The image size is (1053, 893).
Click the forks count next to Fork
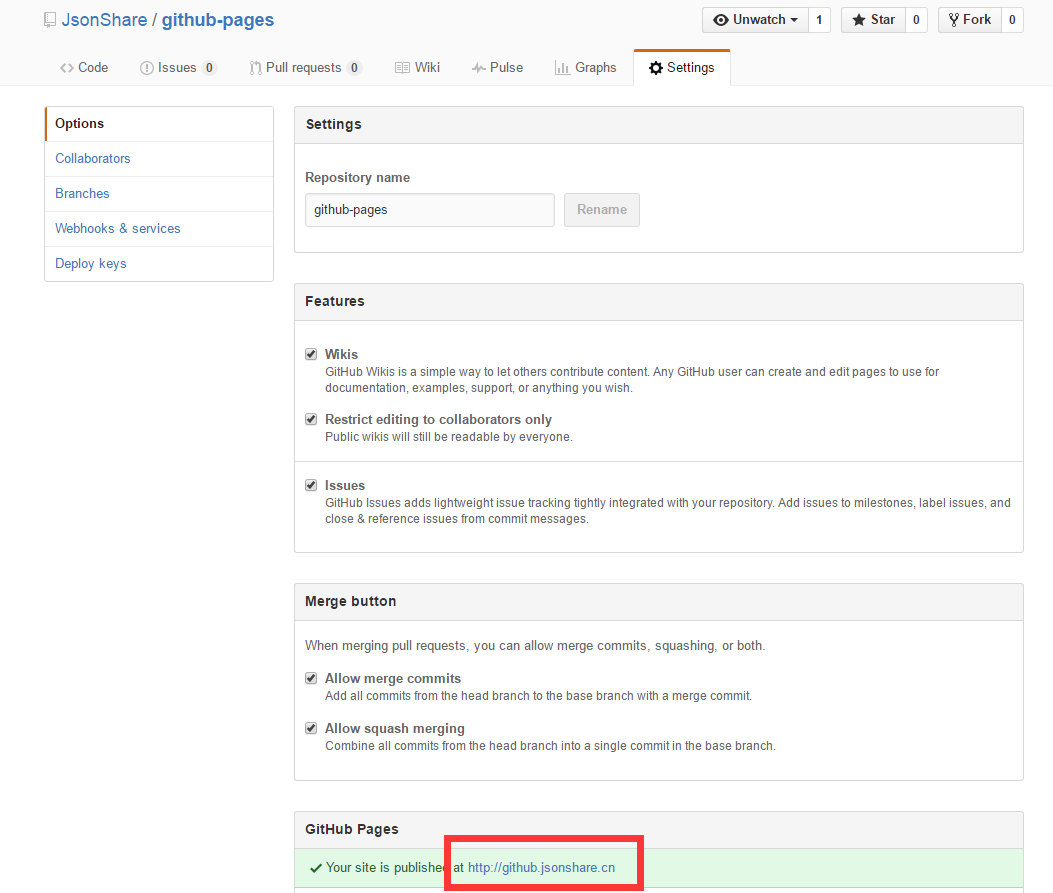1012,20
